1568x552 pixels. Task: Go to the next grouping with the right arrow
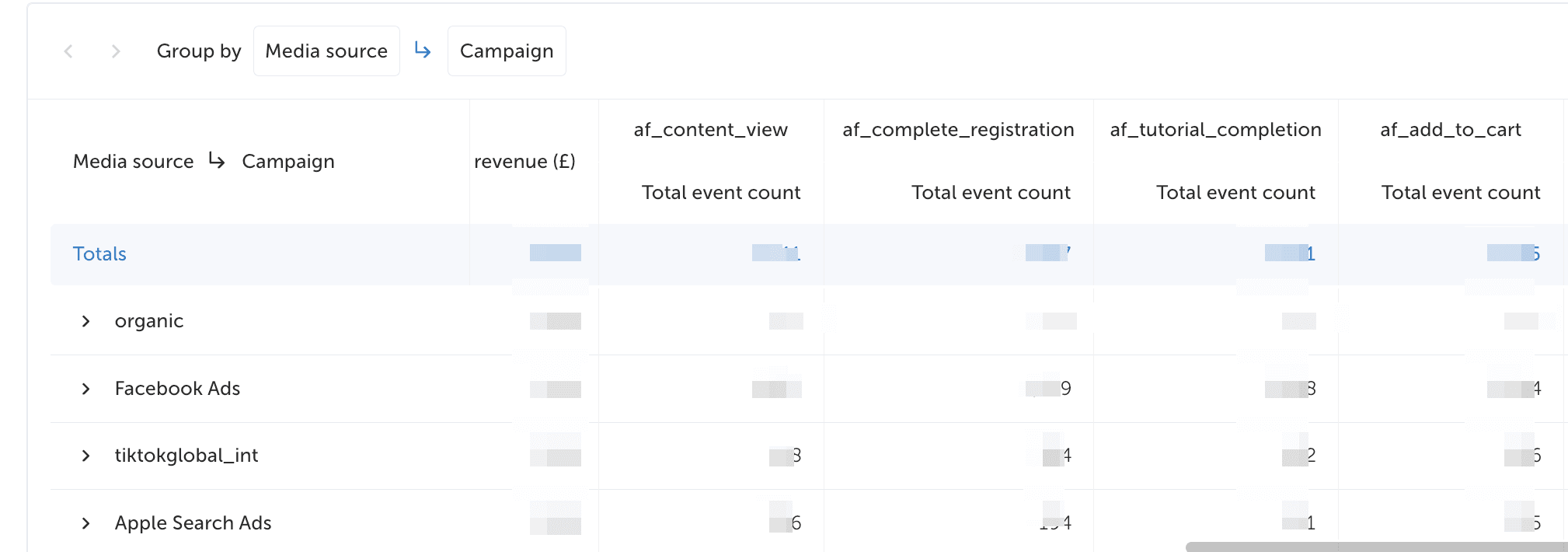click(116, 51)
